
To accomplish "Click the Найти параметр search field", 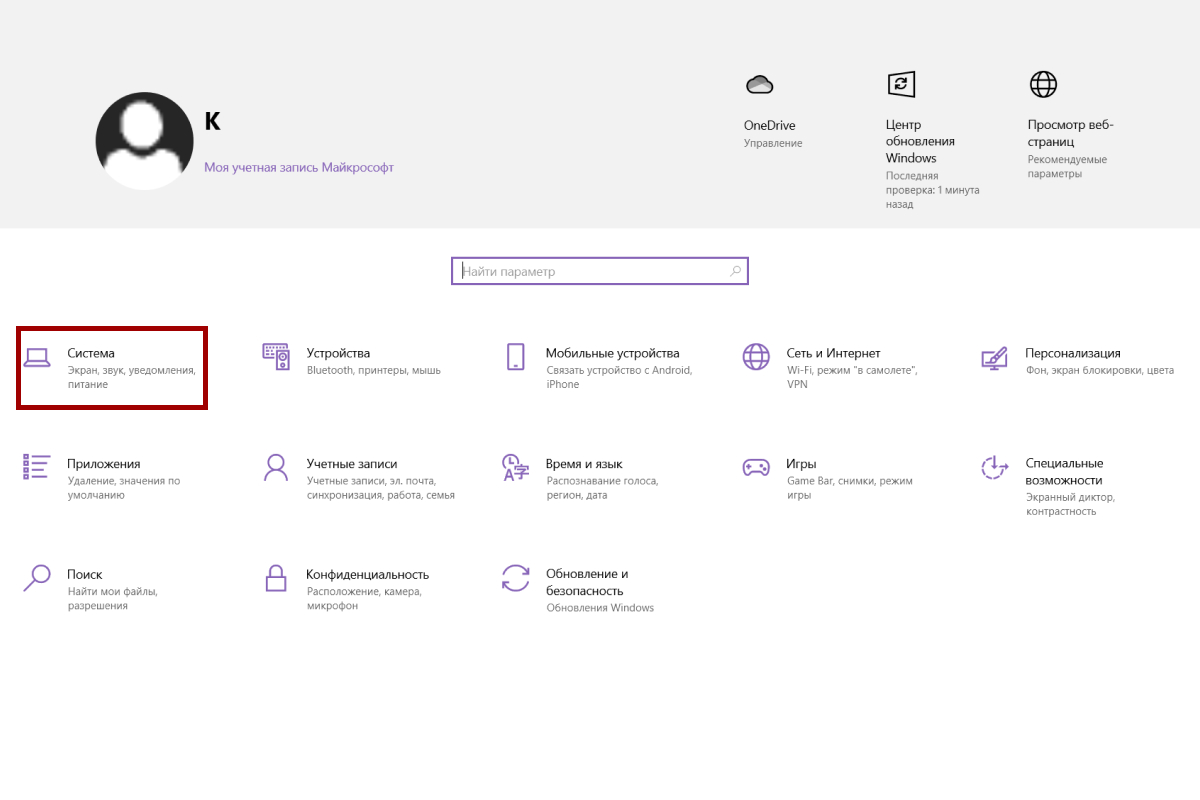I will coord(580,270).
